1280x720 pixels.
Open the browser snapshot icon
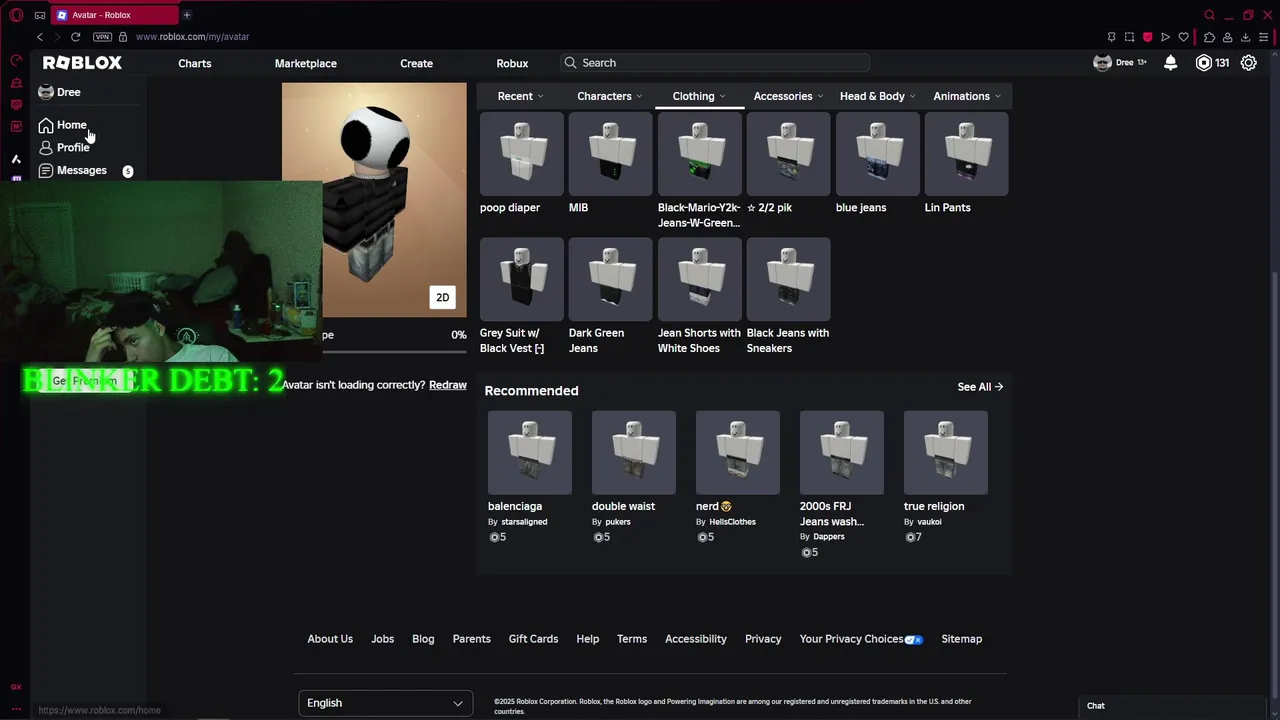[1129, 37]
